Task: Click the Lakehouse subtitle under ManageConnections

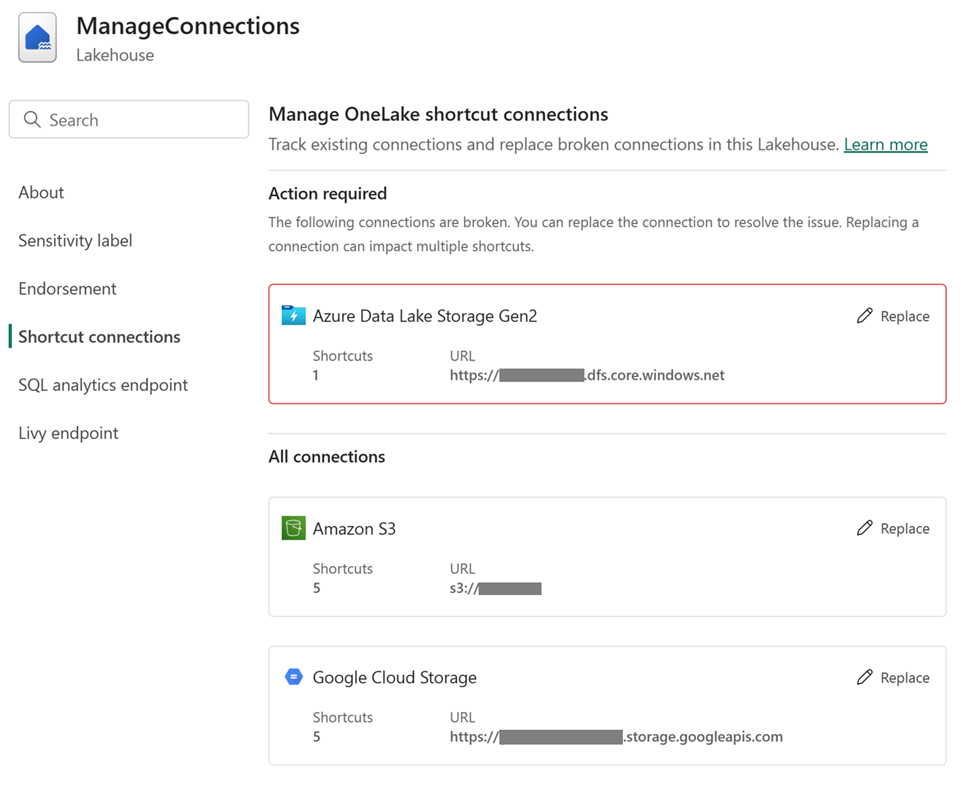Action: pyautogui.click(x=115, y=55)
